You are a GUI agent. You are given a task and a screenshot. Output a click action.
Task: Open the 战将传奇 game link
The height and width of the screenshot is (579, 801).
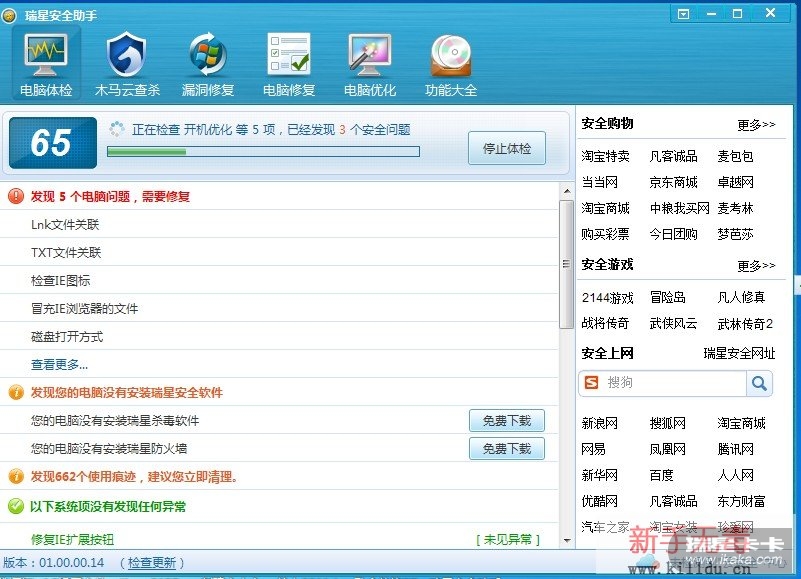click(605, 323)
